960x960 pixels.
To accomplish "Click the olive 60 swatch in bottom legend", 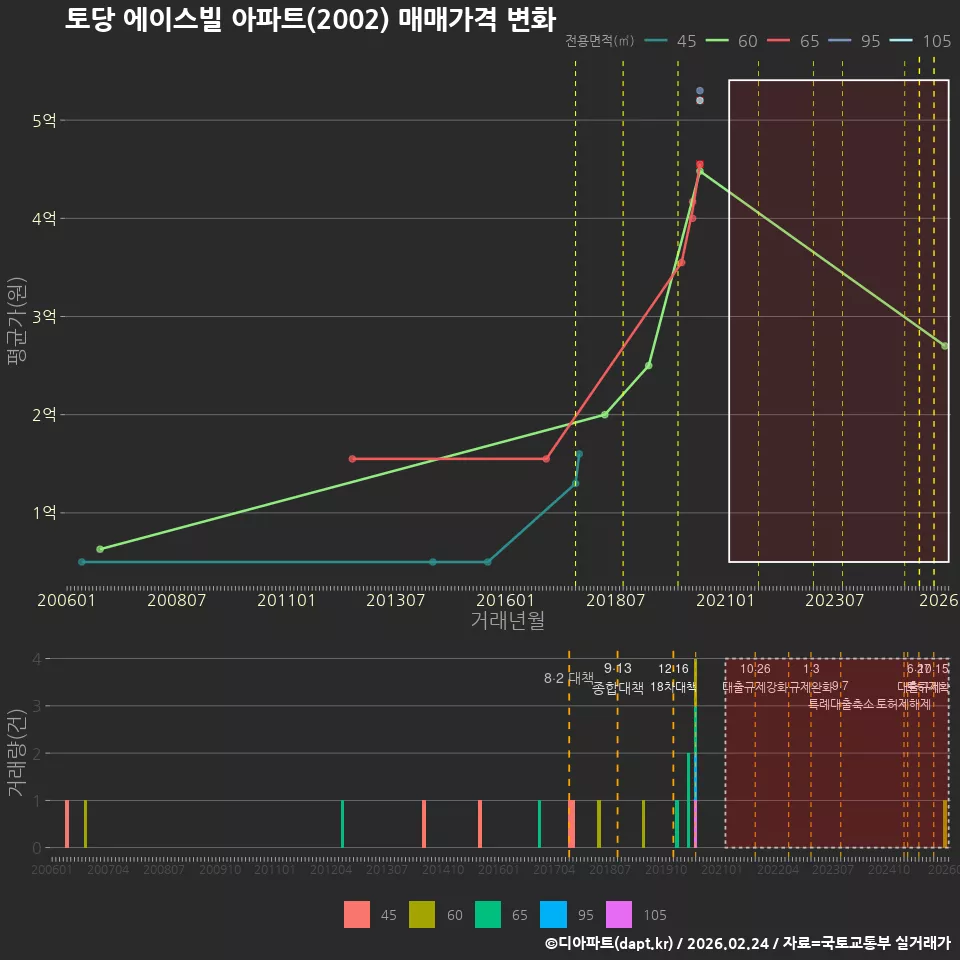I will tap(422, 915).
